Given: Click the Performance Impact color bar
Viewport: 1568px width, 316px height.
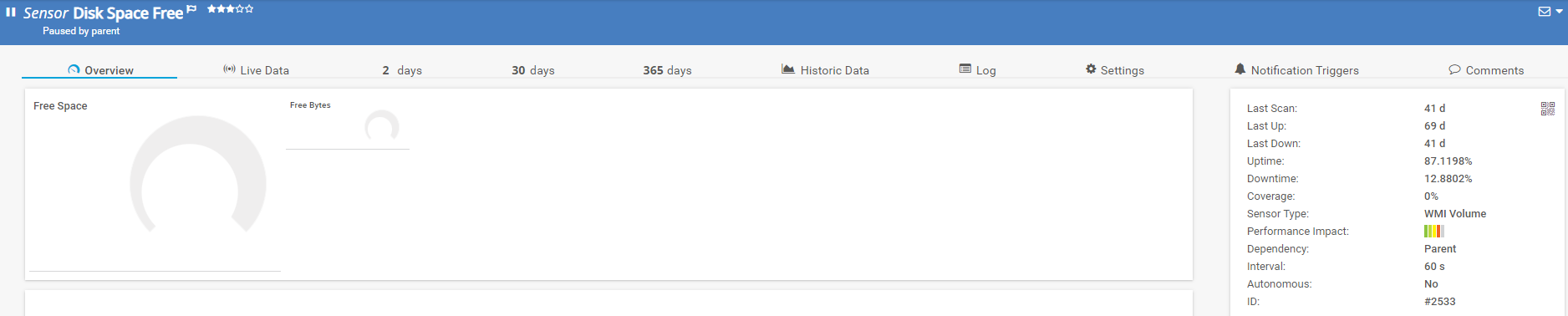Looking at the screenshot, I should 1434,232.
